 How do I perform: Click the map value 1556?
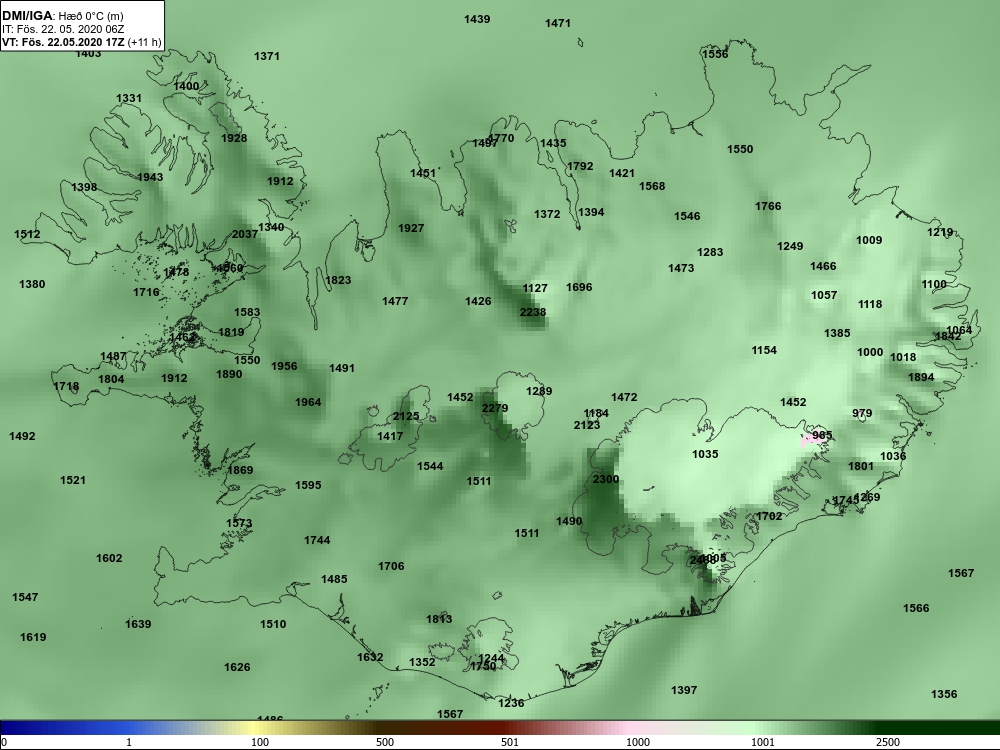point(715,54)
